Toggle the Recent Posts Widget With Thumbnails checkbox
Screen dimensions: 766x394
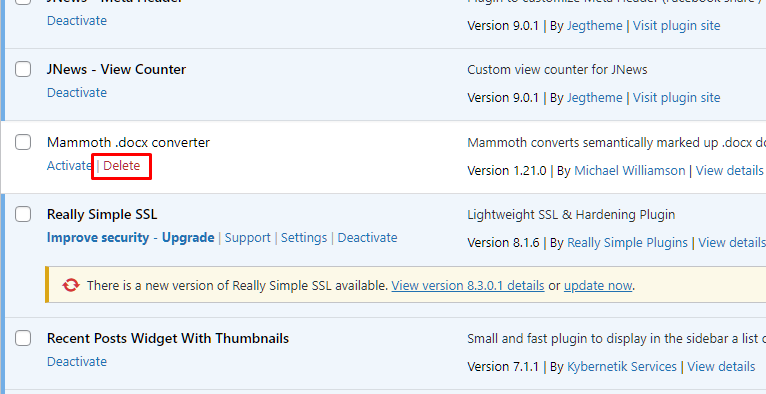(x=23, y=338)
